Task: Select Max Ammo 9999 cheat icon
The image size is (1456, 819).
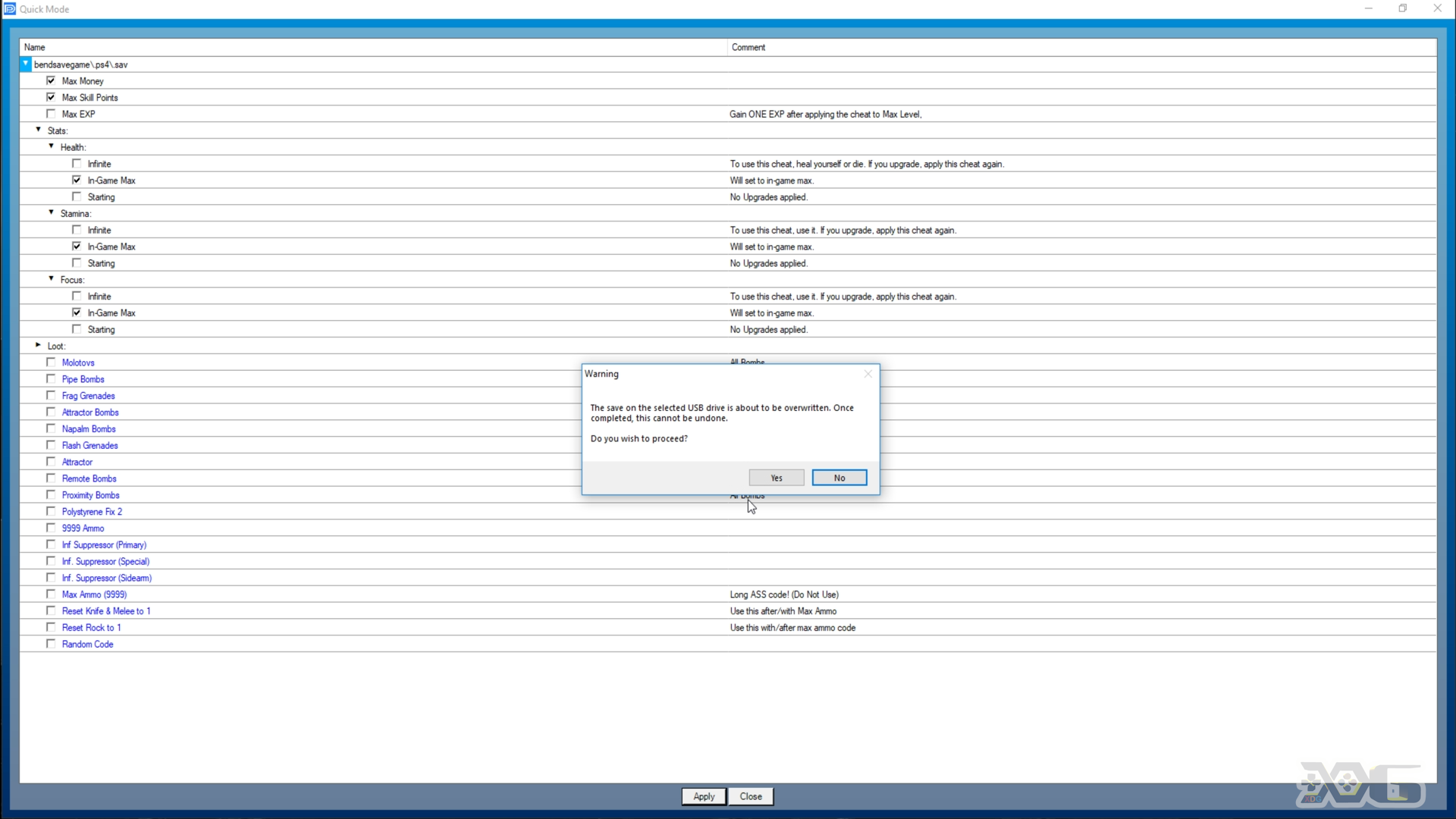Action: (x=51, y=594)
